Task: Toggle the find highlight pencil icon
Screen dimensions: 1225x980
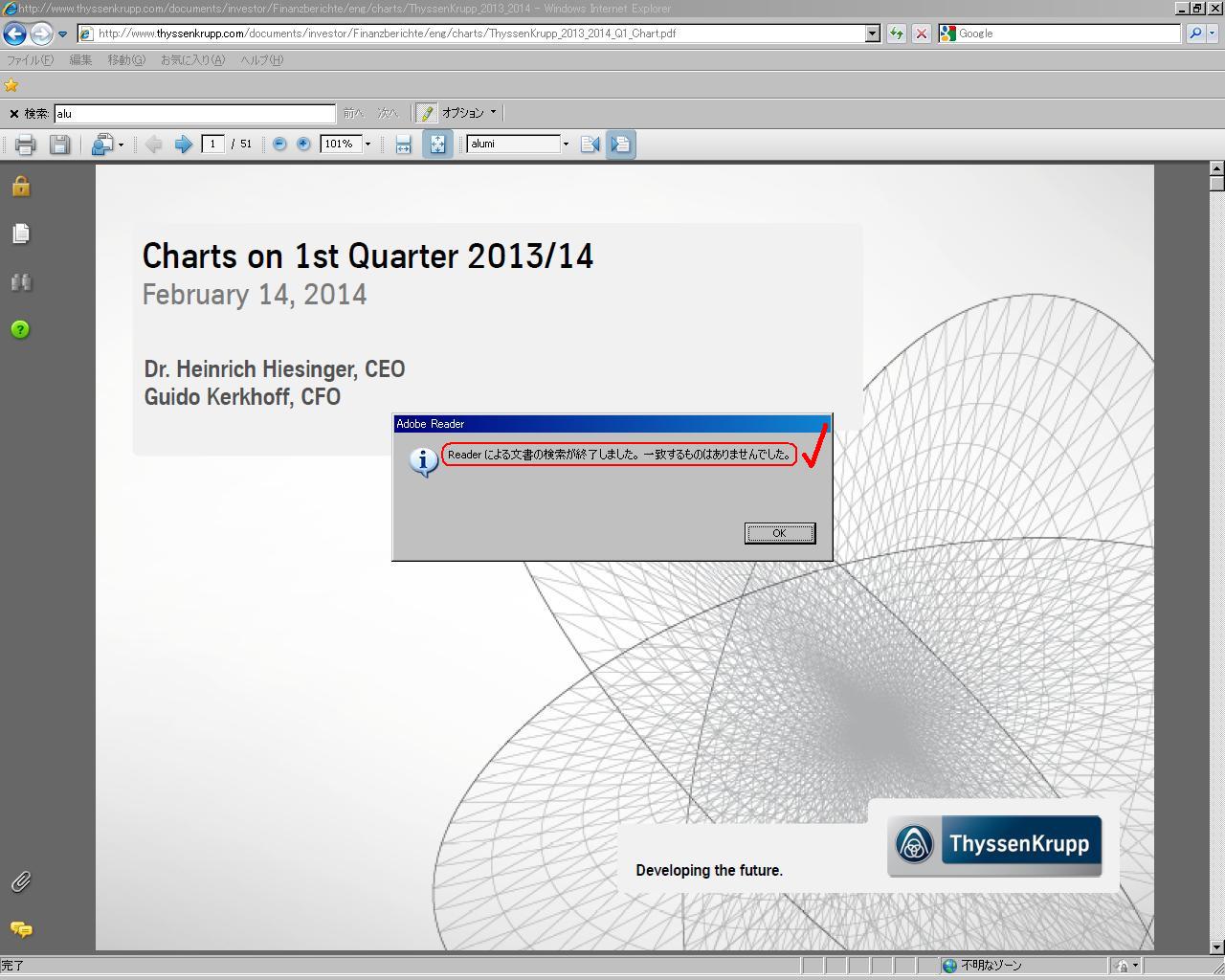Action: click(427, 113)
